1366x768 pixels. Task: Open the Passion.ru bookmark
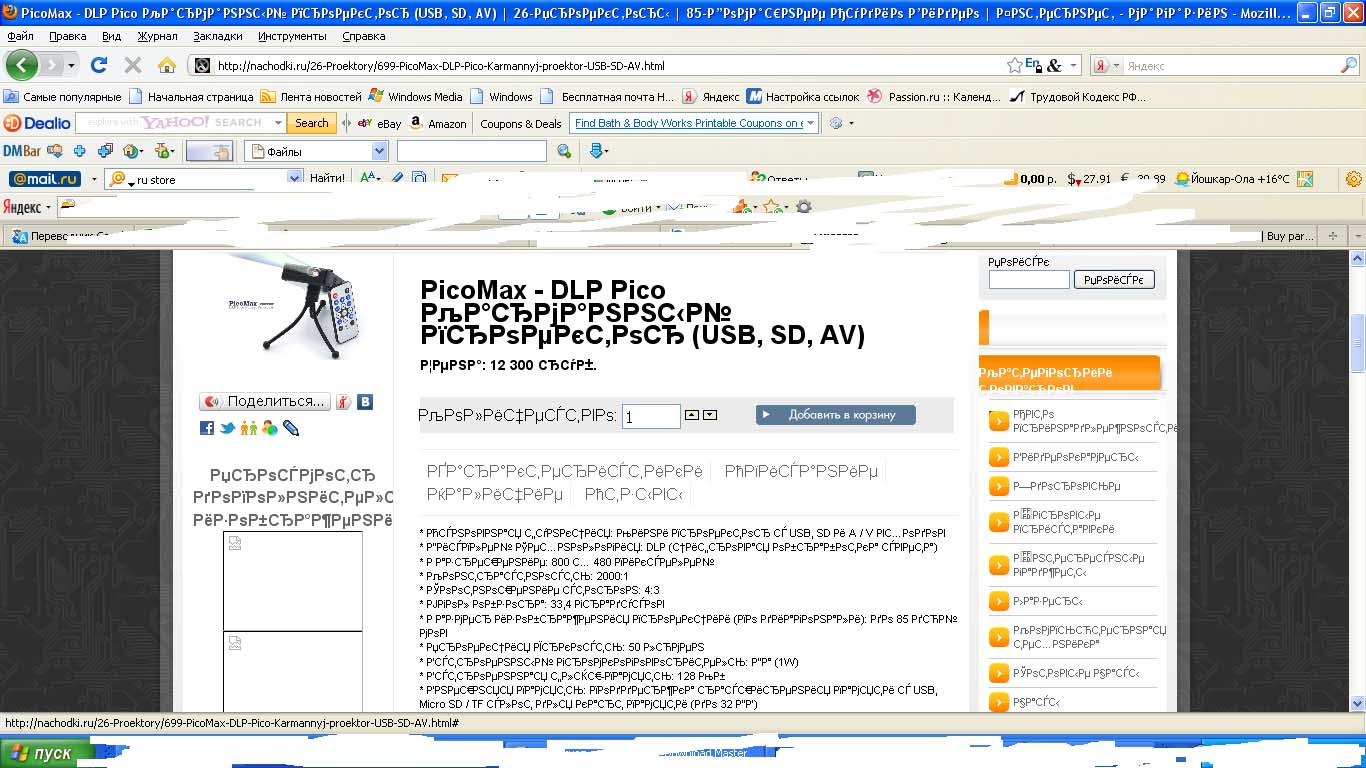934,97
